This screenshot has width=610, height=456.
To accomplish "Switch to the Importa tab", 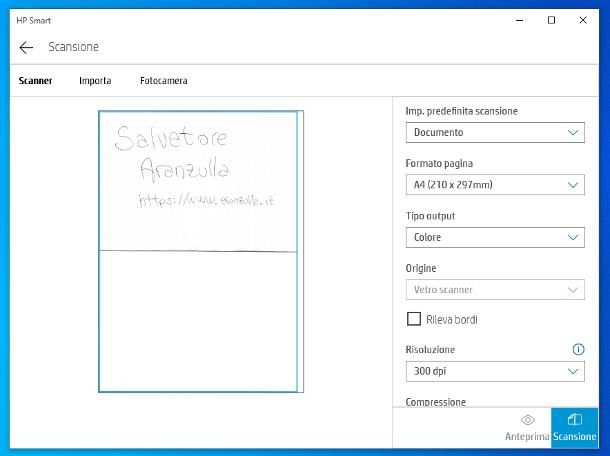I will pyautogui.click(x=95, y=81).
